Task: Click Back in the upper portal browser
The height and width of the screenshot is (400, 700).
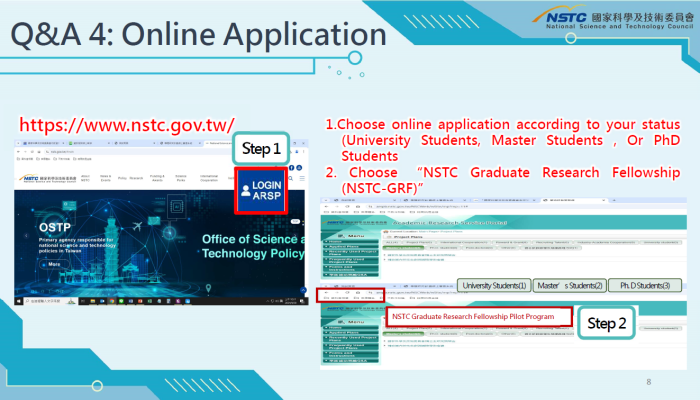Action: (326, 207)
